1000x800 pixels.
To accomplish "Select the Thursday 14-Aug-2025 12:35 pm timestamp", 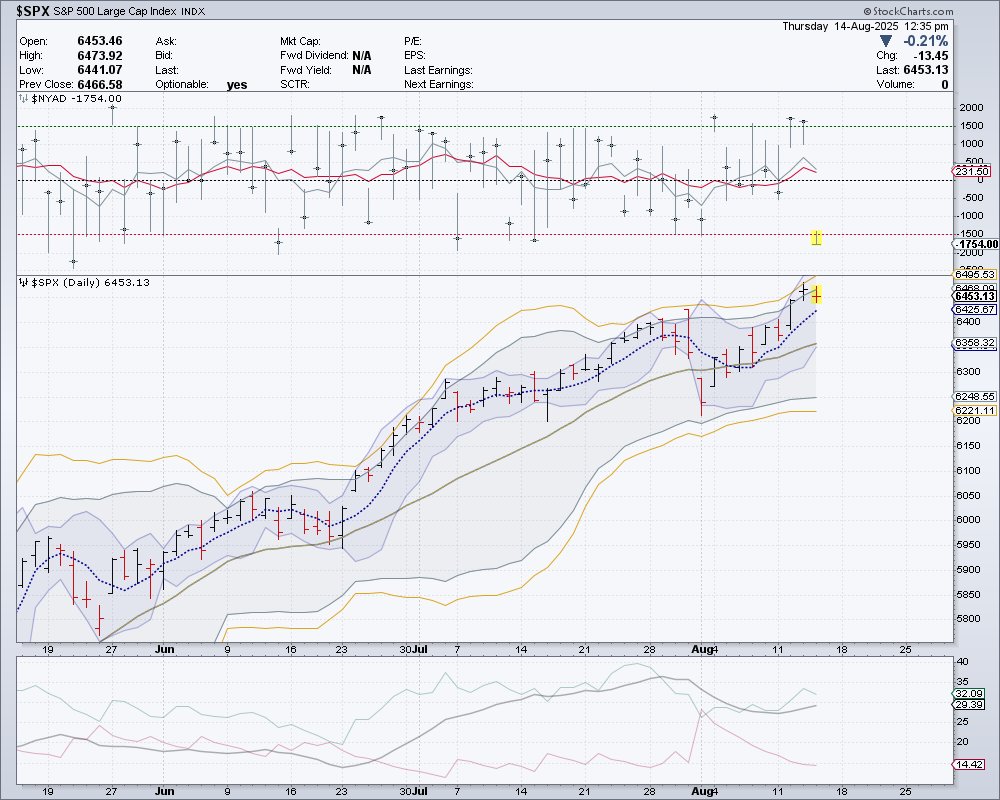I will (865, 26).
